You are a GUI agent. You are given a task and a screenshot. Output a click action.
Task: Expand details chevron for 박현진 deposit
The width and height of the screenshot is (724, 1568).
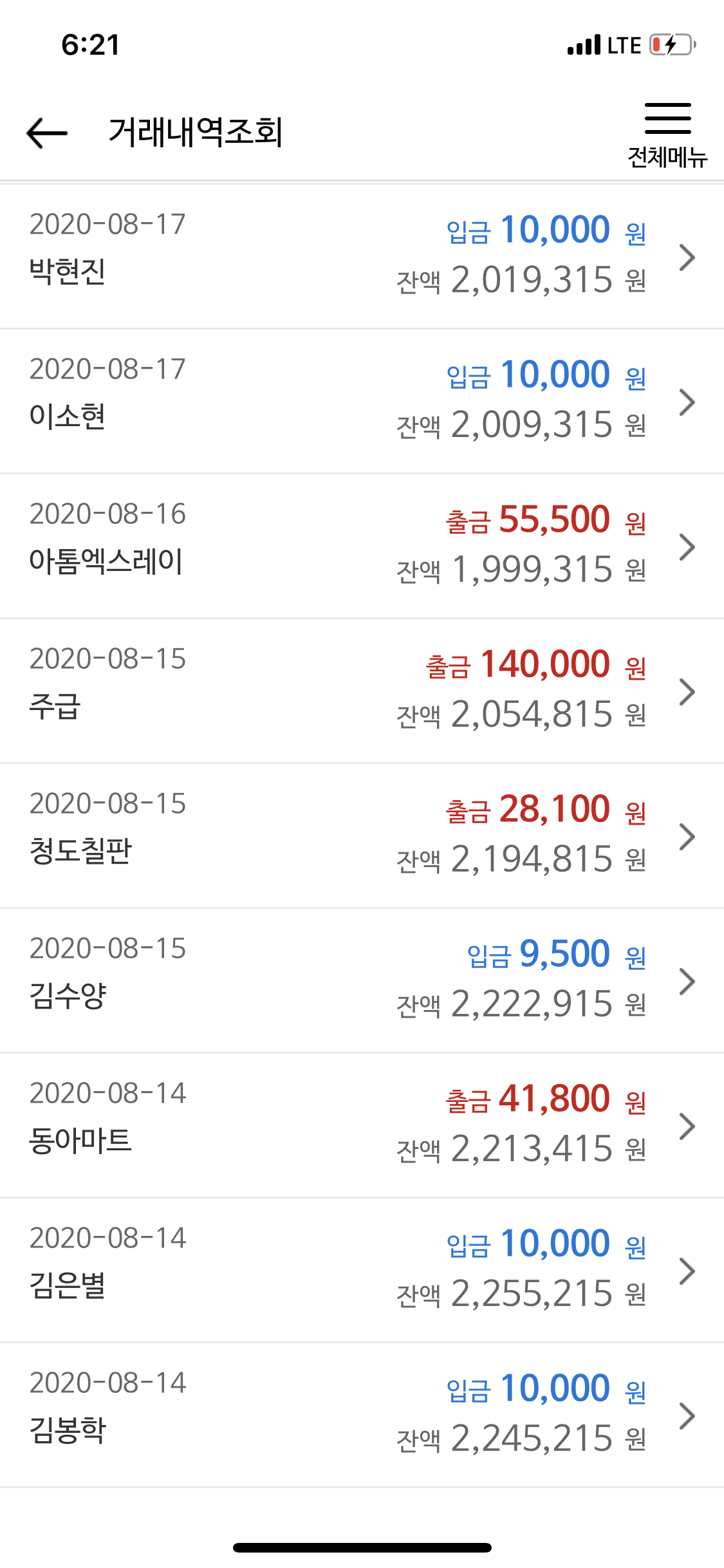tap(687, 257)
